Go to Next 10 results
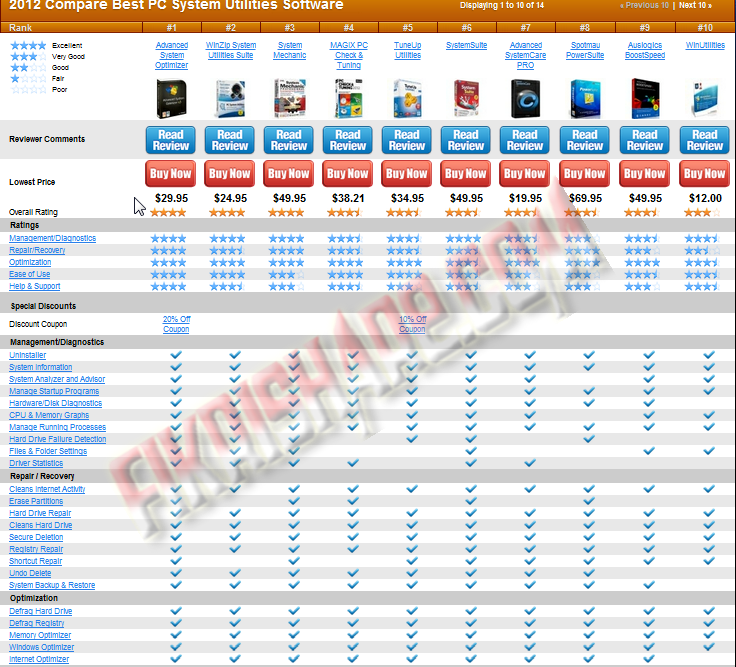736x667 pixels. [695, 6]
